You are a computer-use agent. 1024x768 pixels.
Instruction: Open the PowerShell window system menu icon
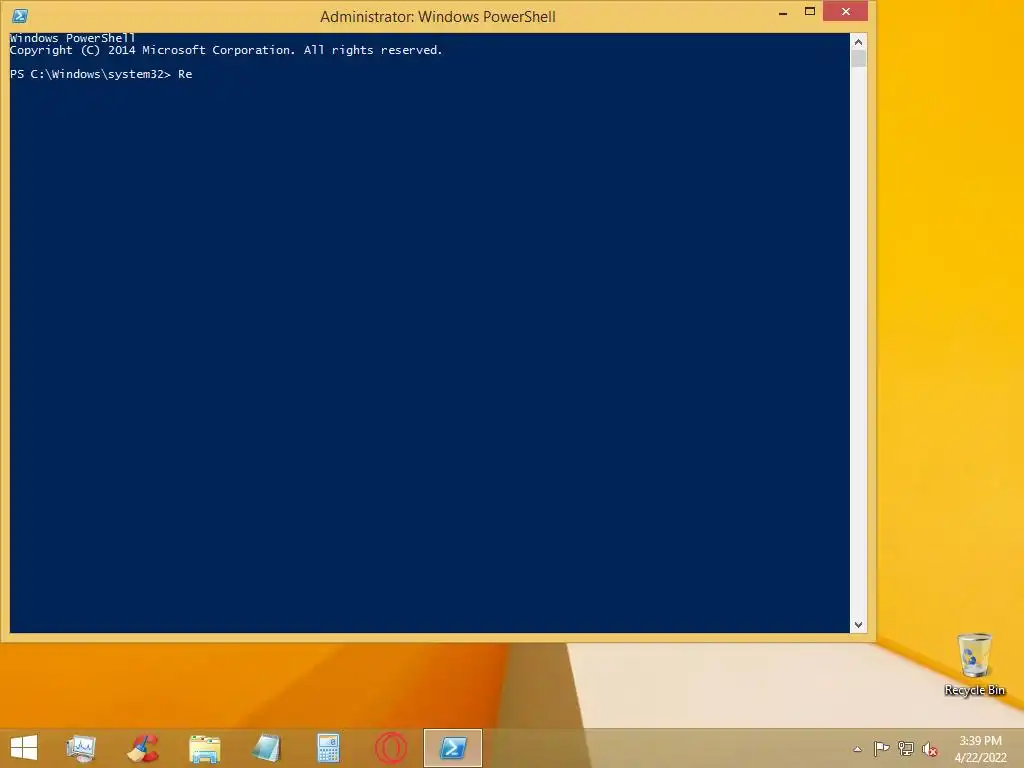click(20, 16)
